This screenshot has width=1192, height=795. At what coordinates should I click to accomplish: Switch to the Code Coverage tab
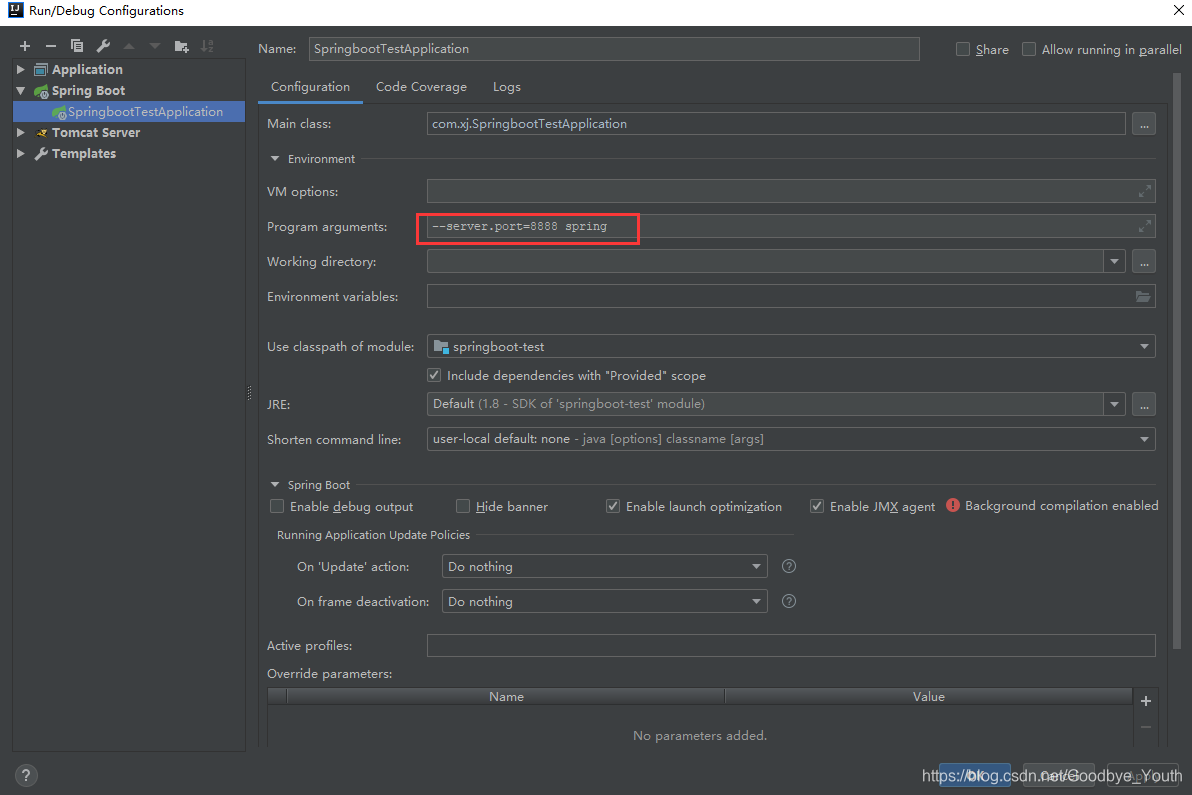(x=421, y=87)
